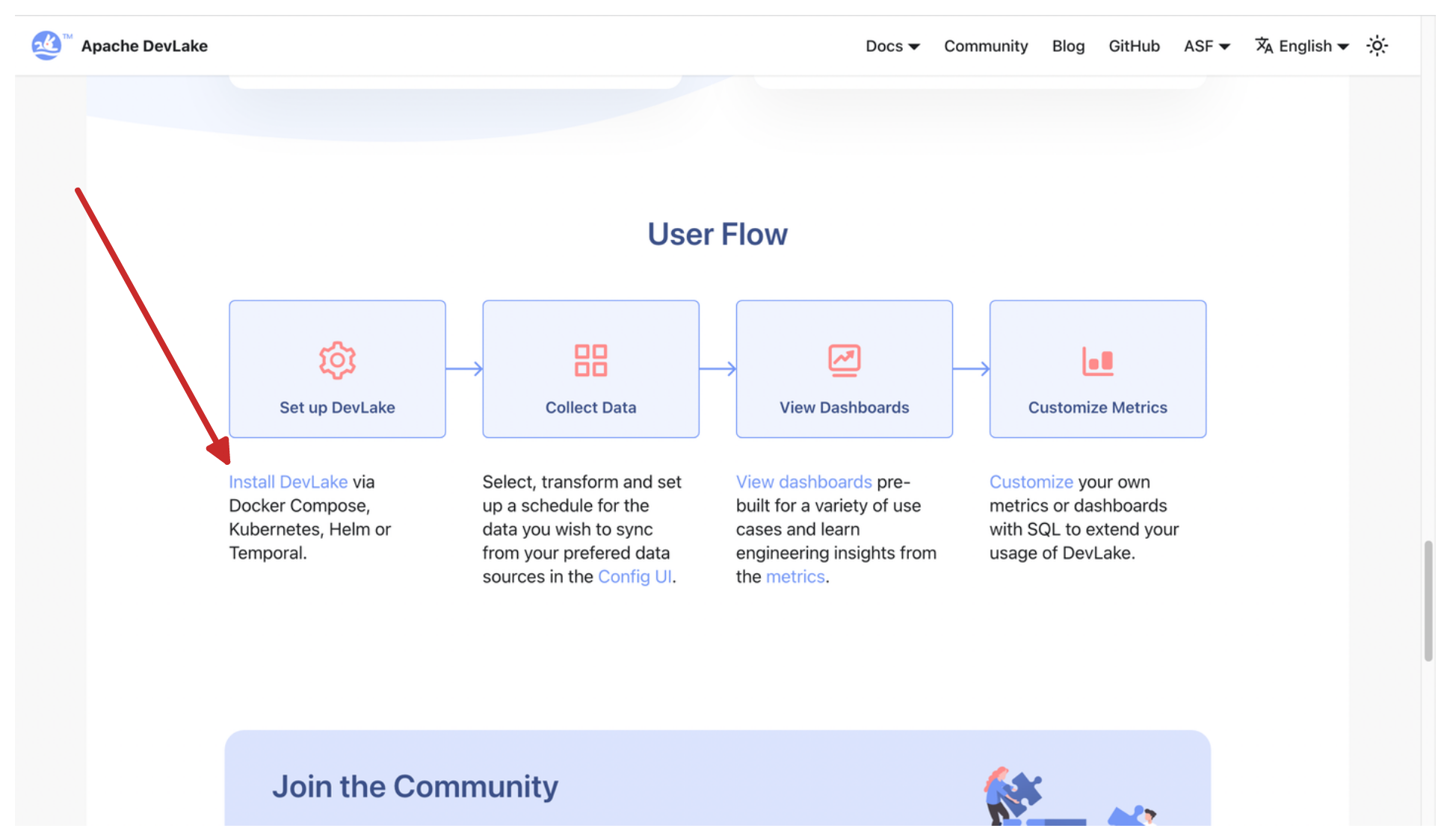This screenshot has width=1450, height=840.
Task: Open the English language dropdown
Action: [x=1313, y=46]
